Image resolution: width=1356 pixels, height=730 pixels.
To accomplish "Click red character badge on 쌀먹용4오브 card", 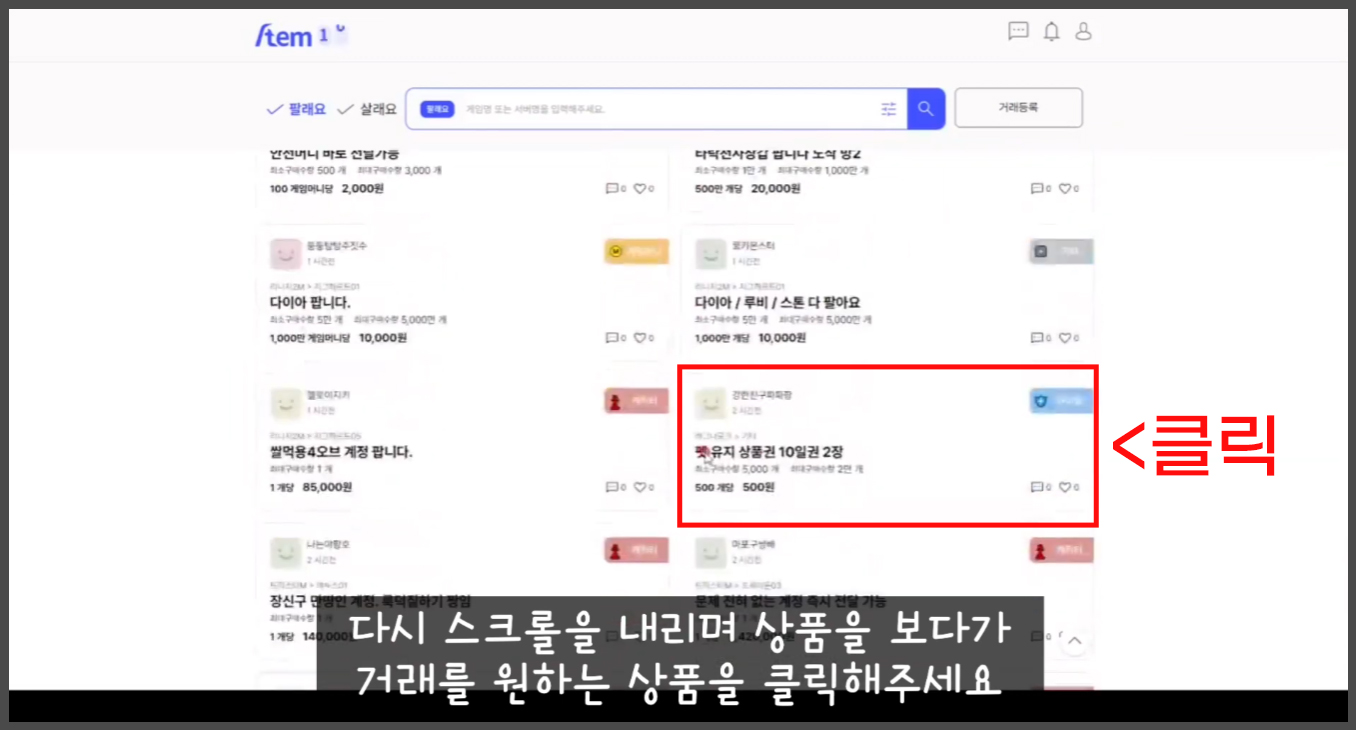I will tap(636, 401).
